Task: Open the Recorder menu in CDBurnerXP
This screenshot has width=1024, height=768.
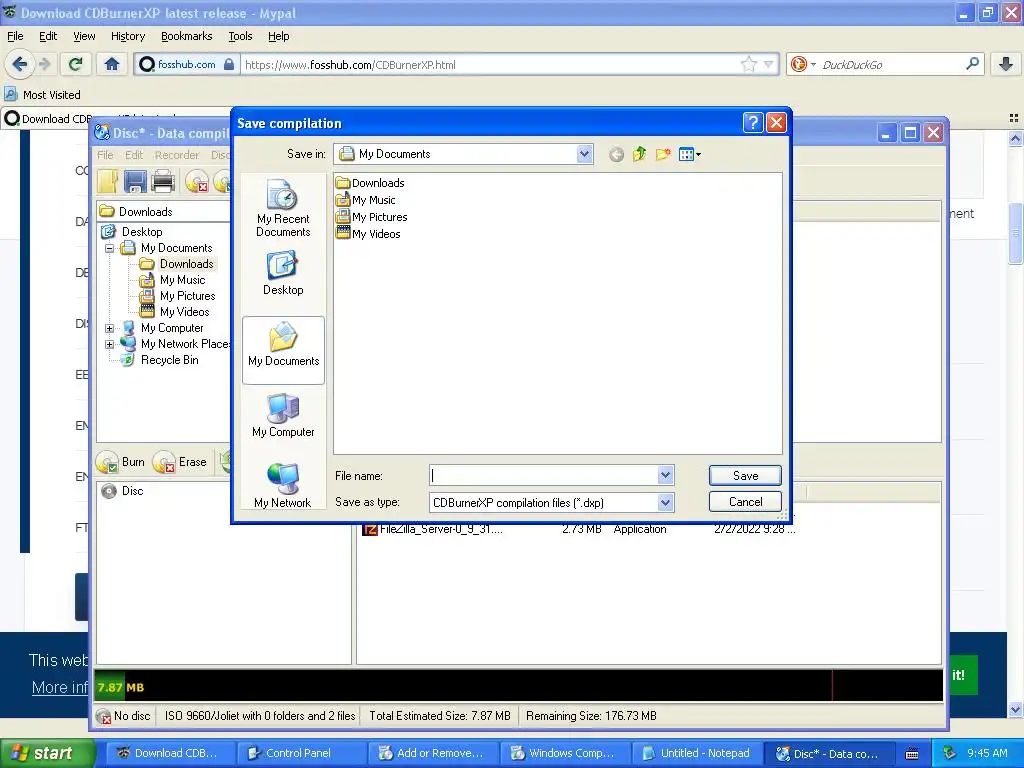Action: [x=176, y=155]
